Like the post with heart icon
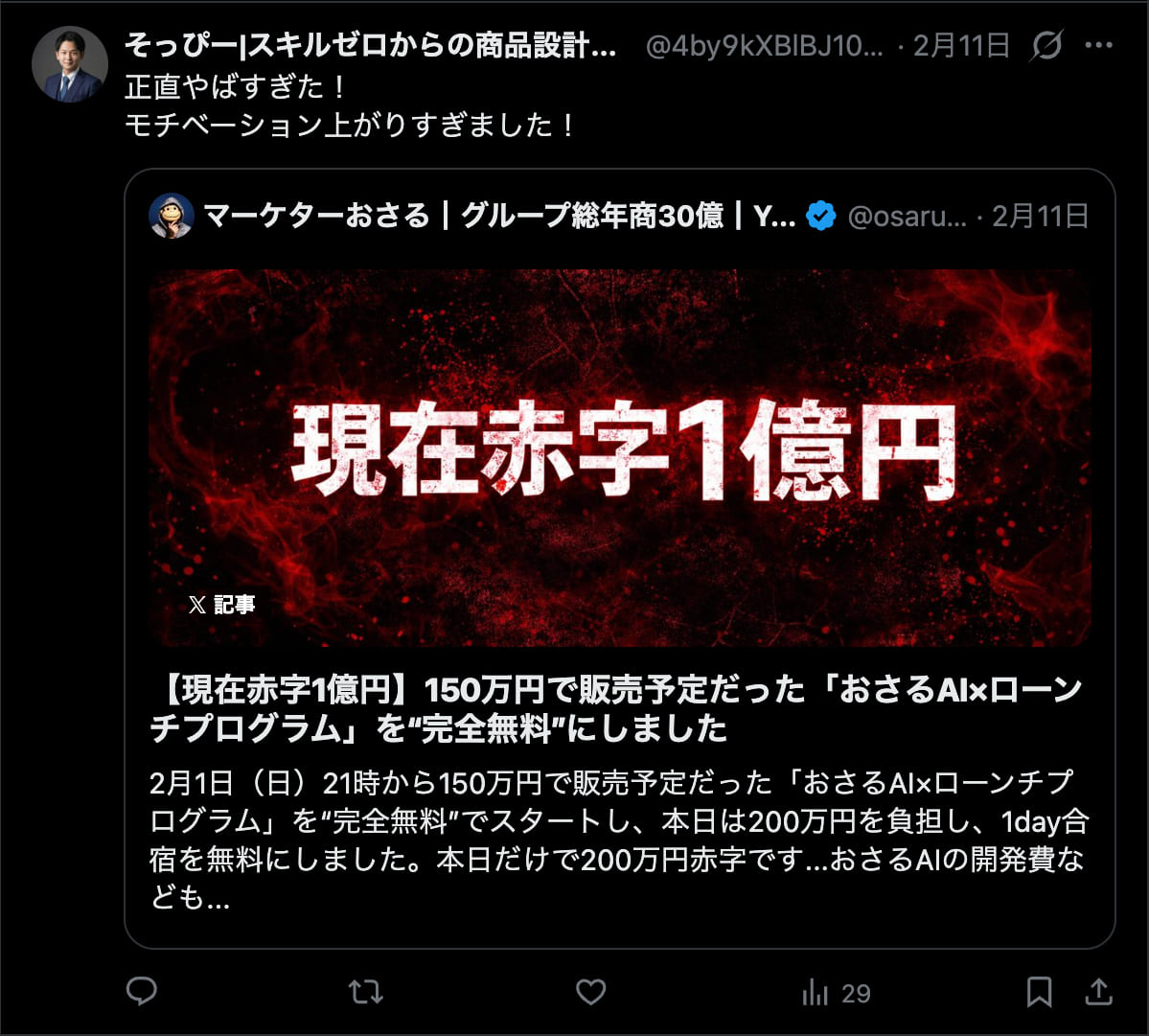Image resolution: width=1149 pixels, height=1036 pixels. (590, 992)
